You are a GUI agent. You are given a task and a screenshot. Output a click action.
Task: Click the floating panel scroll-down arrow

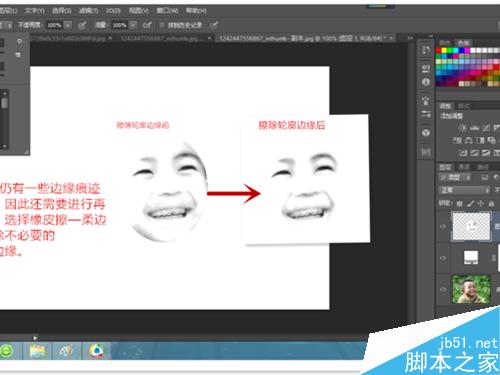click(x=5, y=146)
